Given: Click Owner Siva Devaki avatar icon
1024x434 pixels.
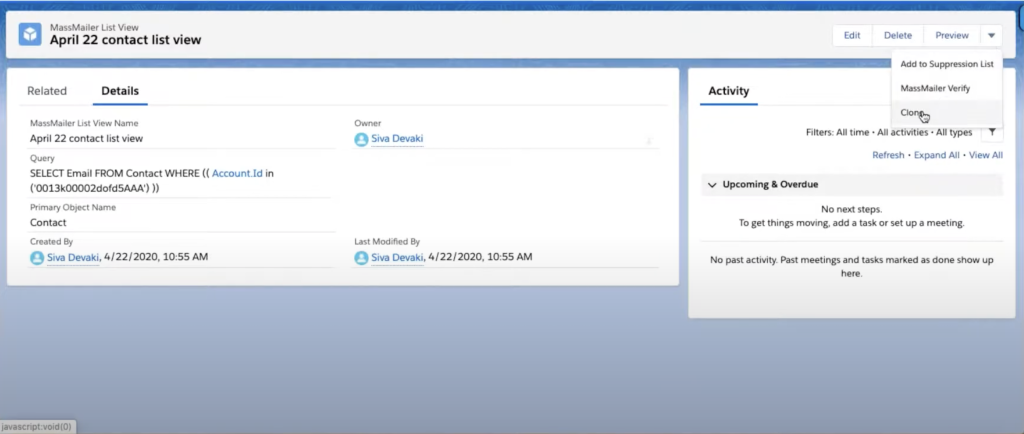Looking at the screenshot, I should (x=361, y=139).
